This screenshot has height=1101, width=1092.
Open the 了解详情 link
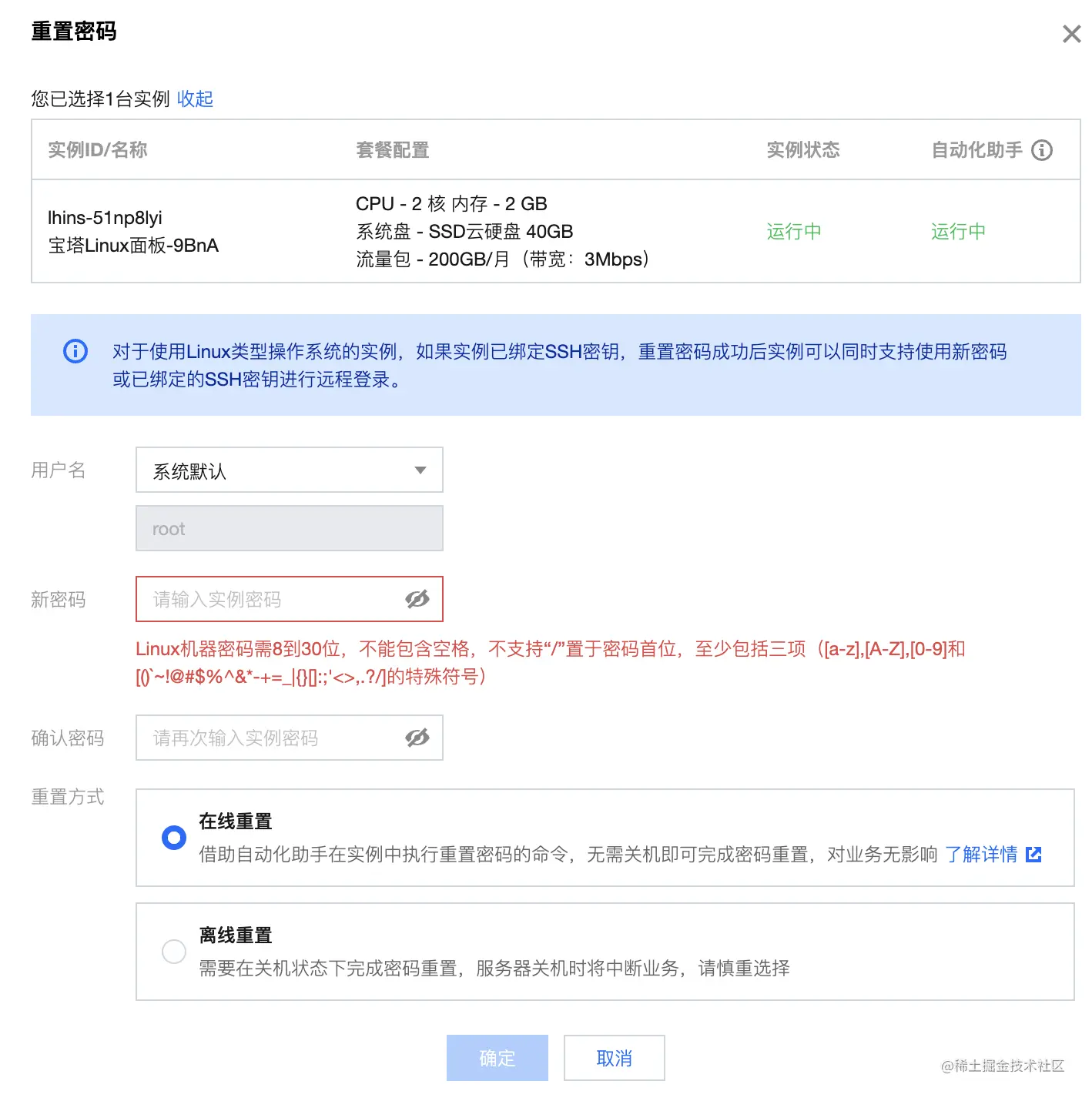982,855
